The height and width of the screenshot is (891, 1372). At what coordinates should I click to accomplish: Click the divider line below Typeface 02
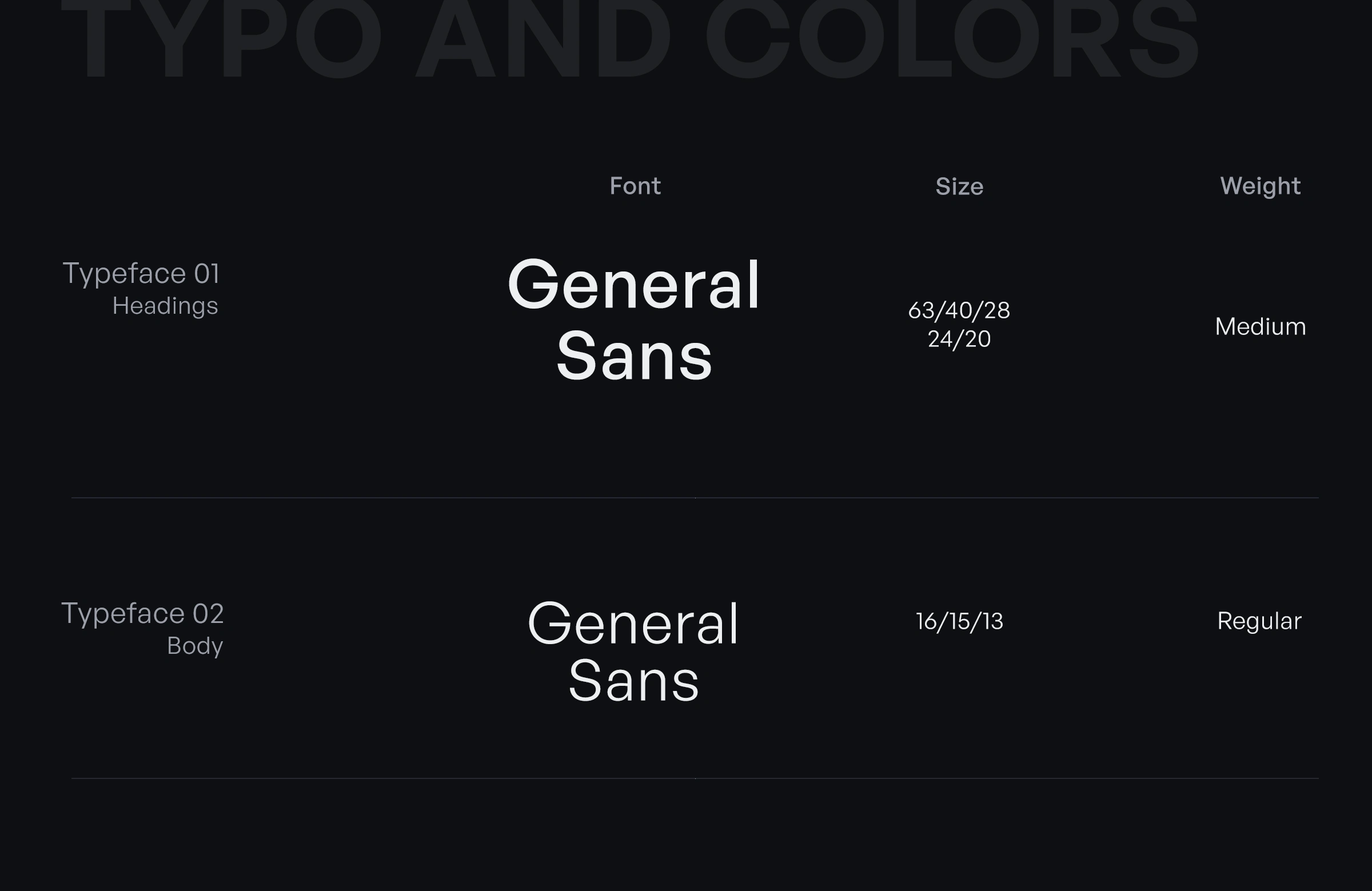click(695, 778)
